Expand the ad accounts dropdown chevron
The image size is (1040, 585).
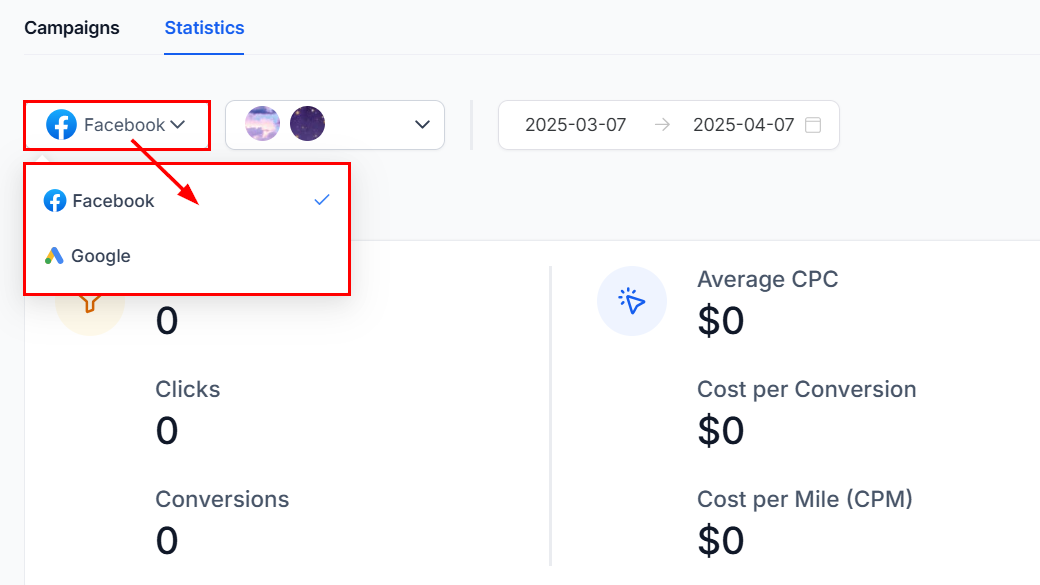[x=422, y=125]
